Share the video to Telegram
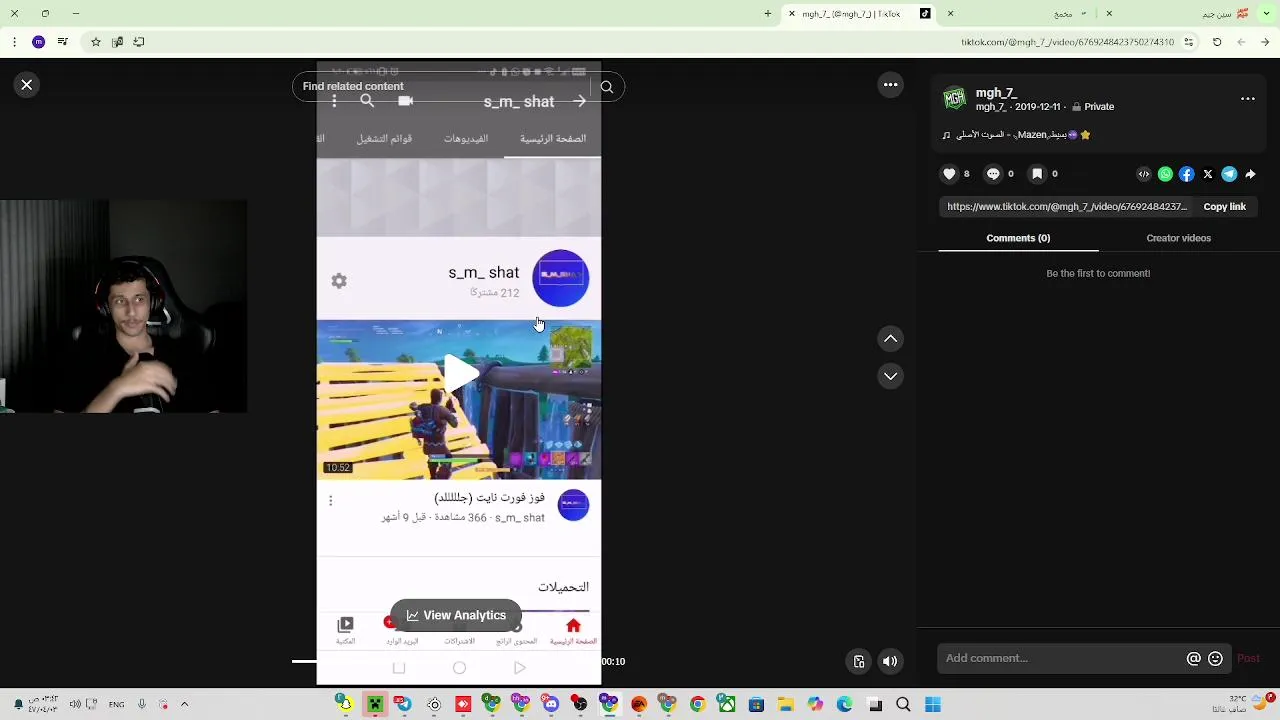The width and height of the screenshot is (1280, 720). coord(1229,174)
